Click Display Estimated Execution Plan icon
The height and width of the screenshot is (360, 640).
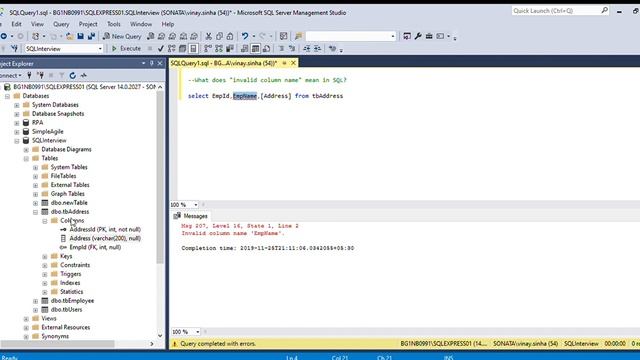(172, 49)
